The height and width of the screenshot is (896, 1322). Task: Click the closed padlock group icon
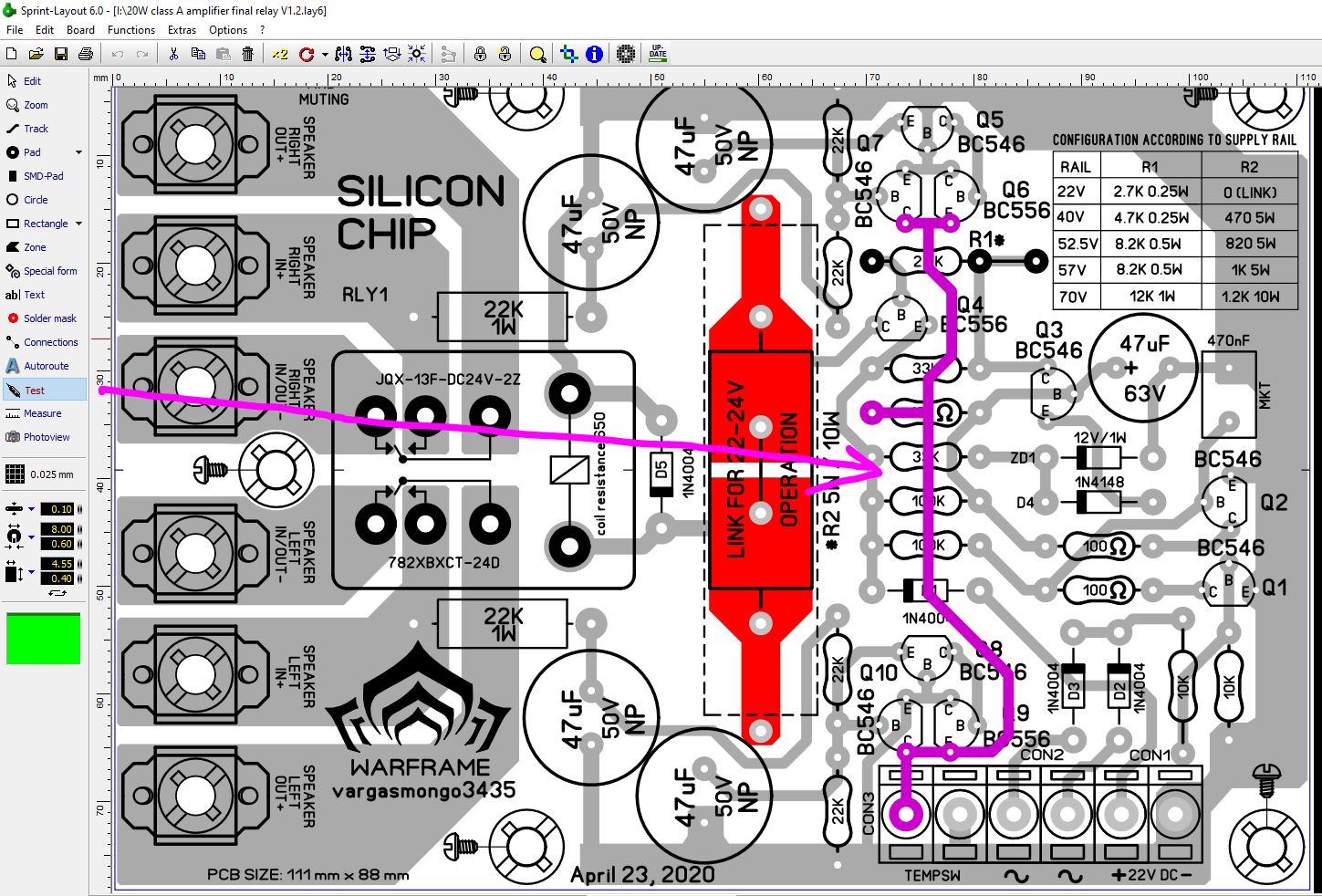[x=480, y=54]
